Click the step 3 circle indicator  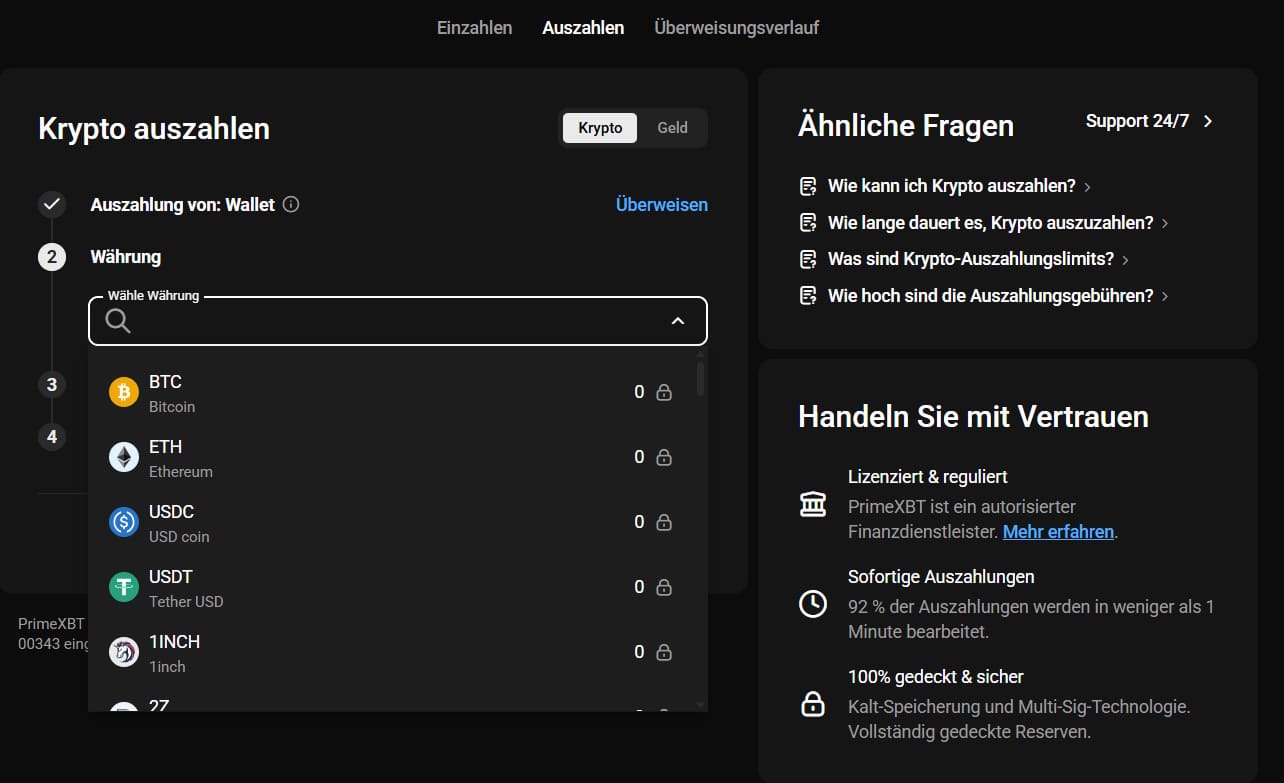coord(52,385)
